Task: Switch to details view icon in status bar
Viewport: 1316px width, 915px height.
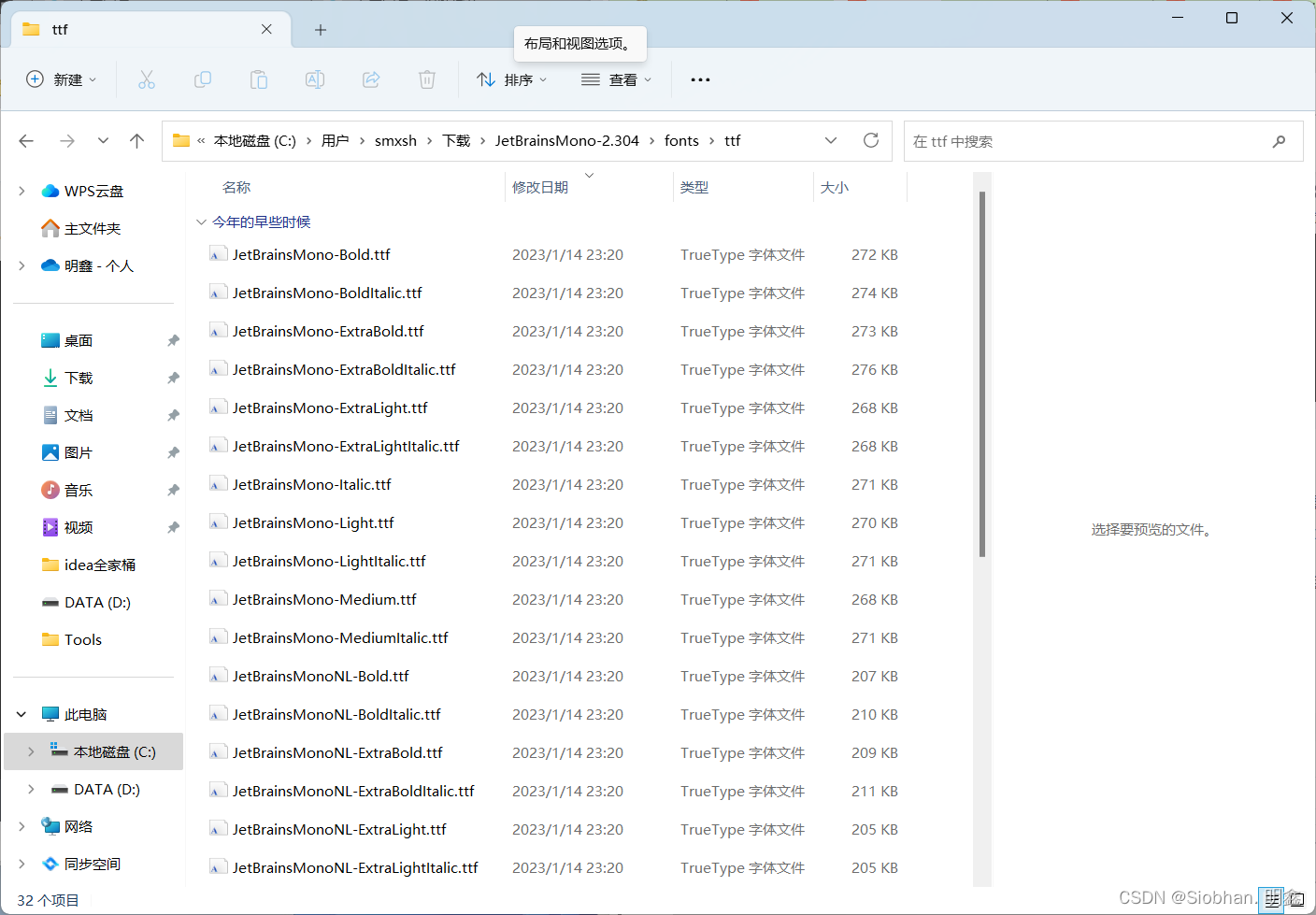Action: pyautogui.click(x=1272, y=901)
